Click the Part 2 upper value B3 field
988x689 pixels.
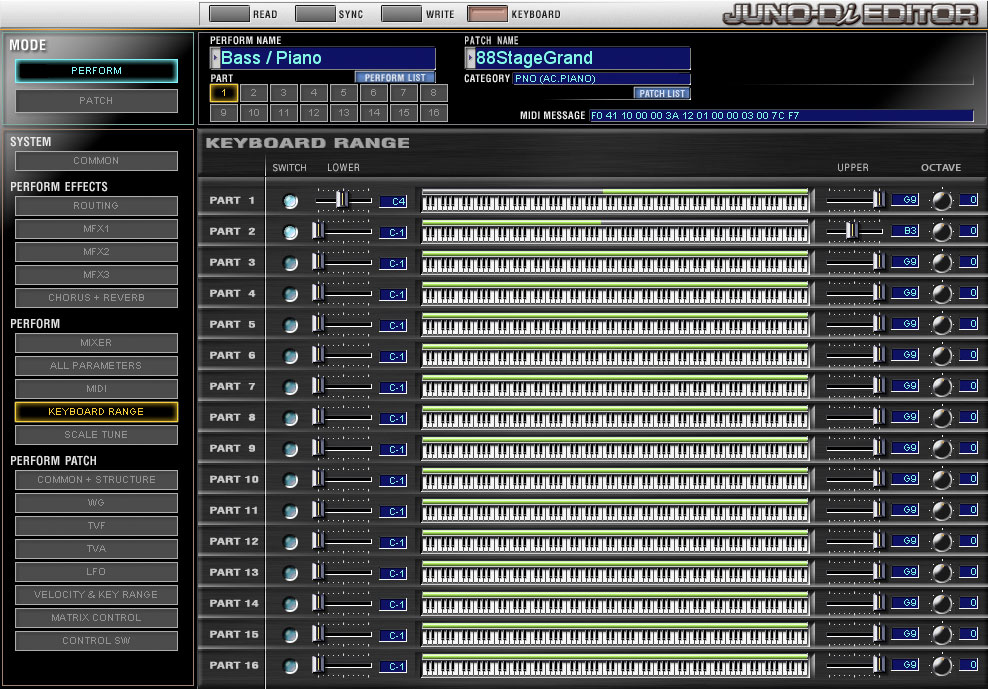pyautogui.click(x=905, y=231)
